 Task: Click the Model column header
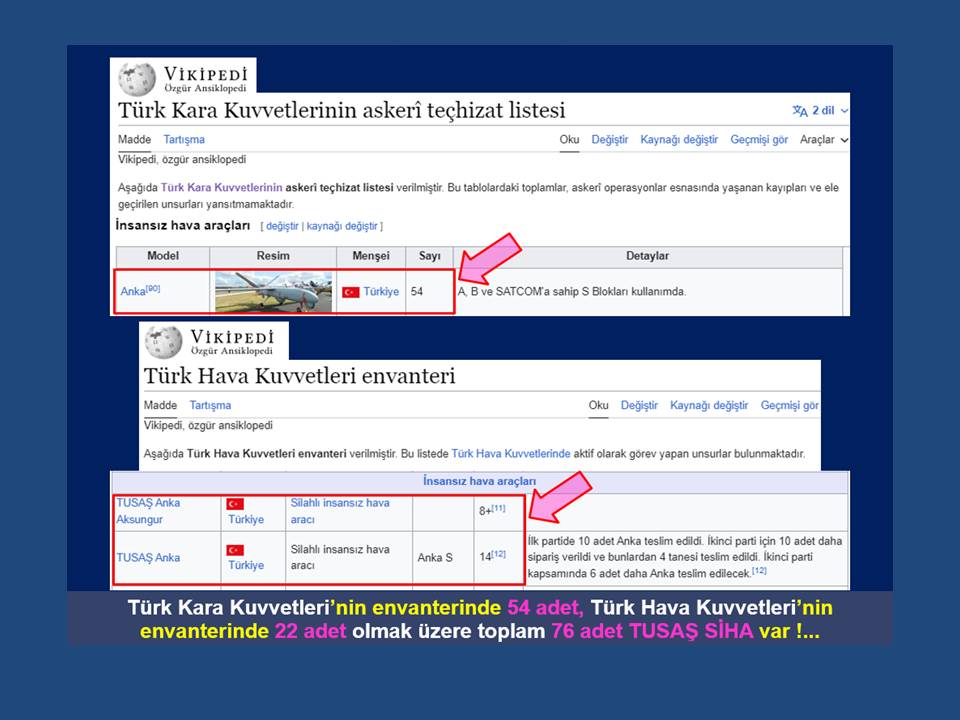pyautogui.click(x=163, y=256)
